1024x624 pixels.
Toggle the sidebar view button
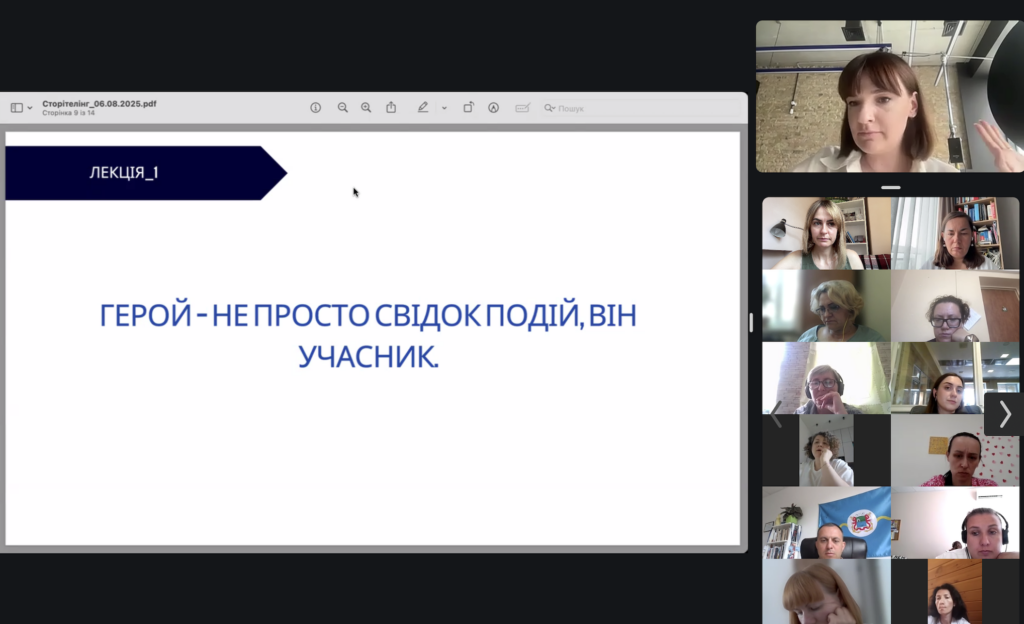pyautogui.click(x=16, y=108)
